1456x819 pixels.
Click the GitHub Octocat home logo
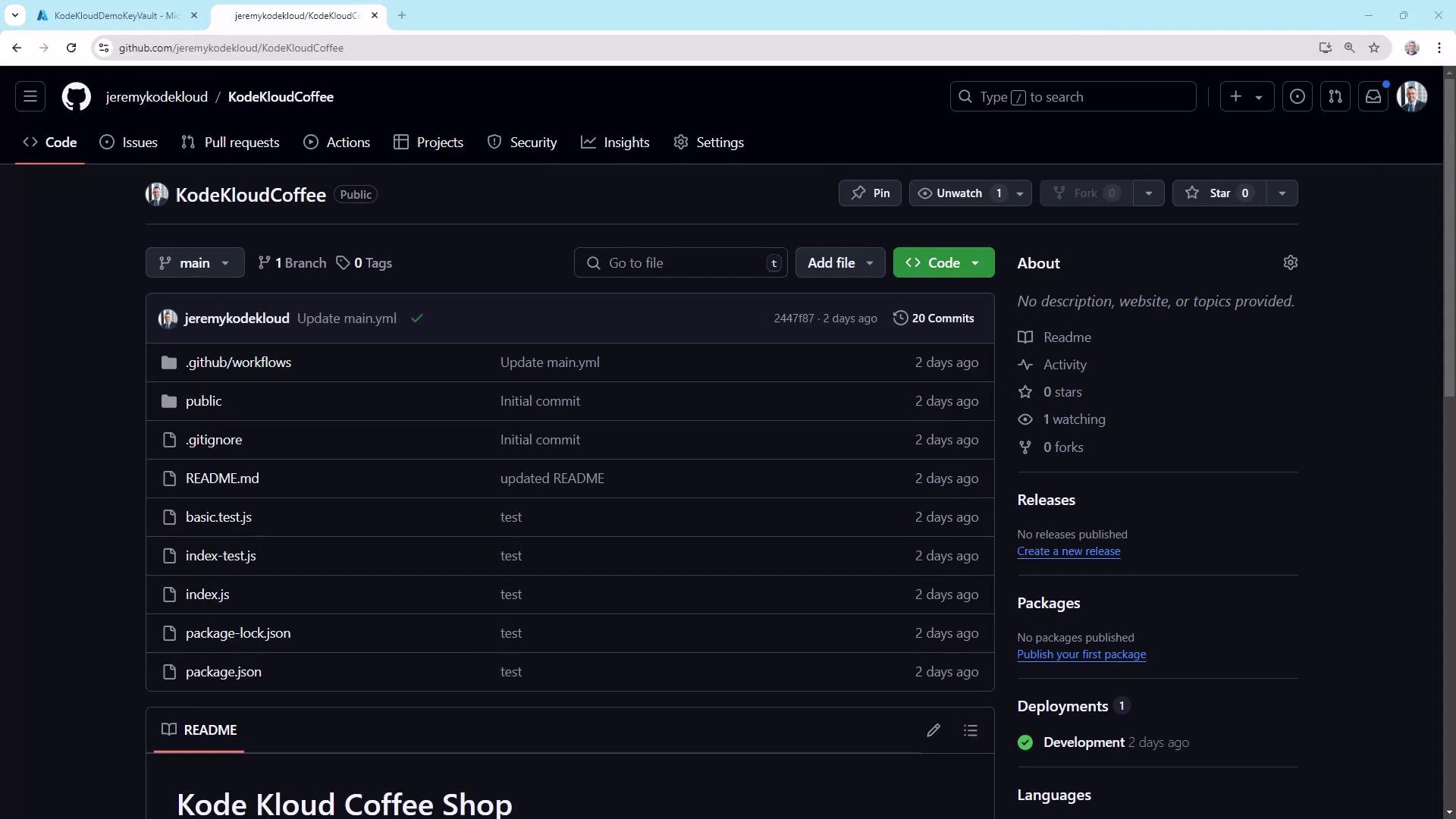pyautogui.click(x=76, y=97)
